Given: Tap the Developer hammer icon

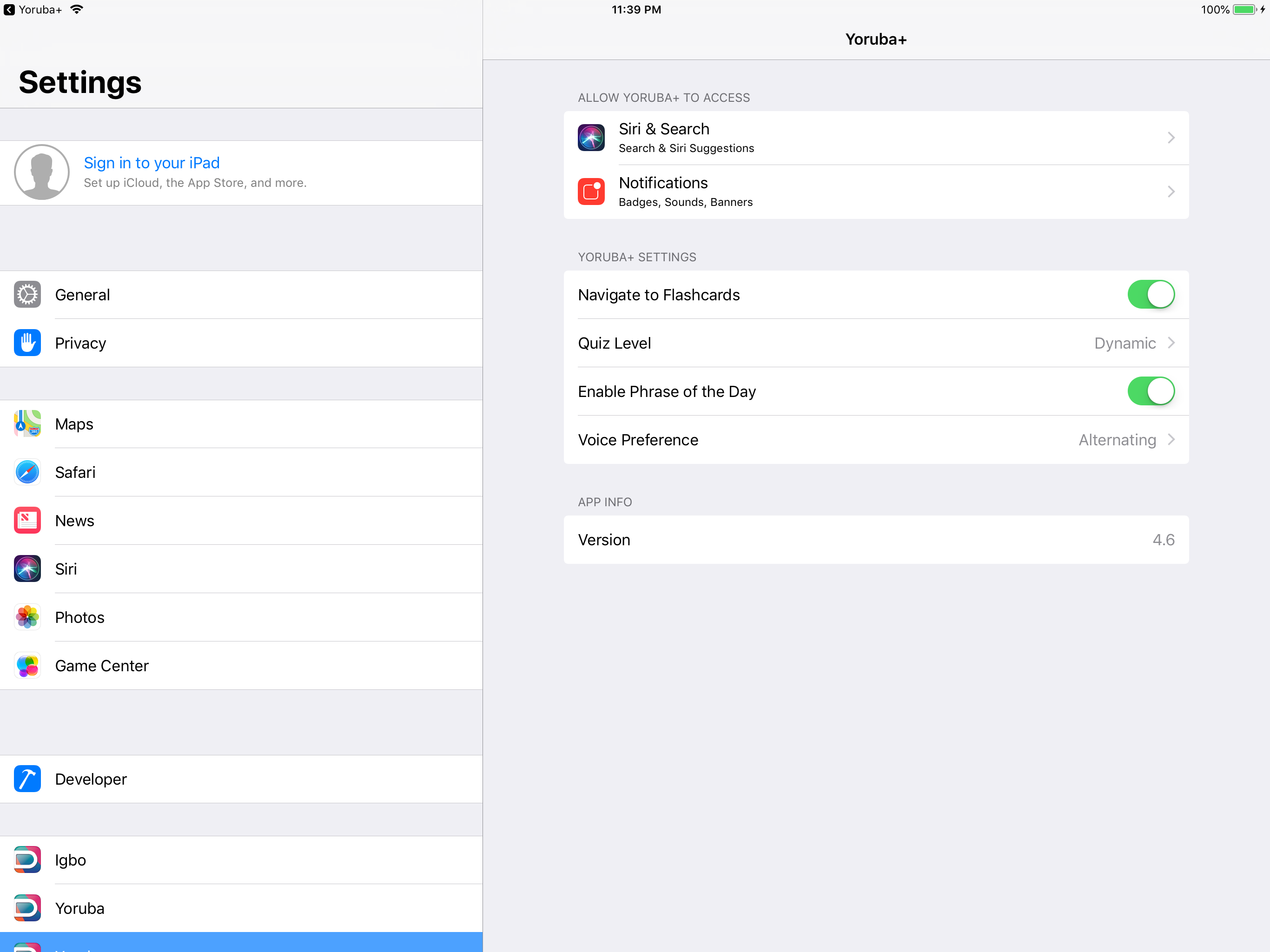Looking at the screenshot, I should tap(27, 779).
